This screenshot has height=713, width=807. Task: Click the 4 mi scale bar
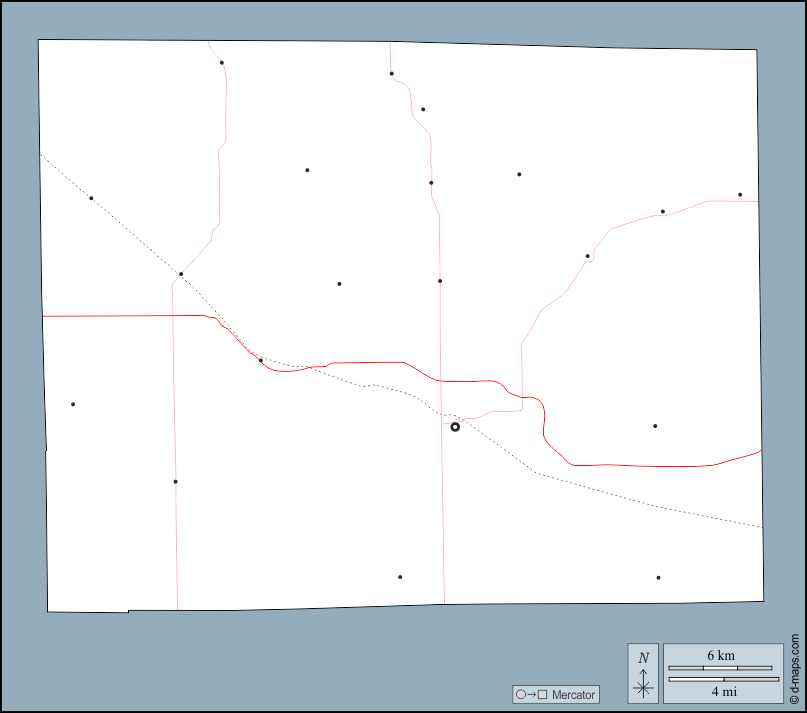[x=723, y=680]
